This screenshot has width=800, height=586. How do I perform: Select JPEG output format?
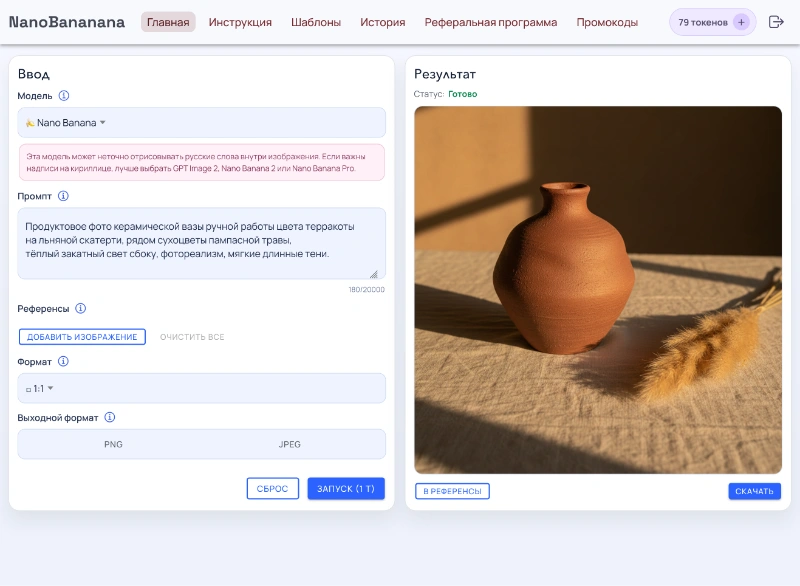289,444
